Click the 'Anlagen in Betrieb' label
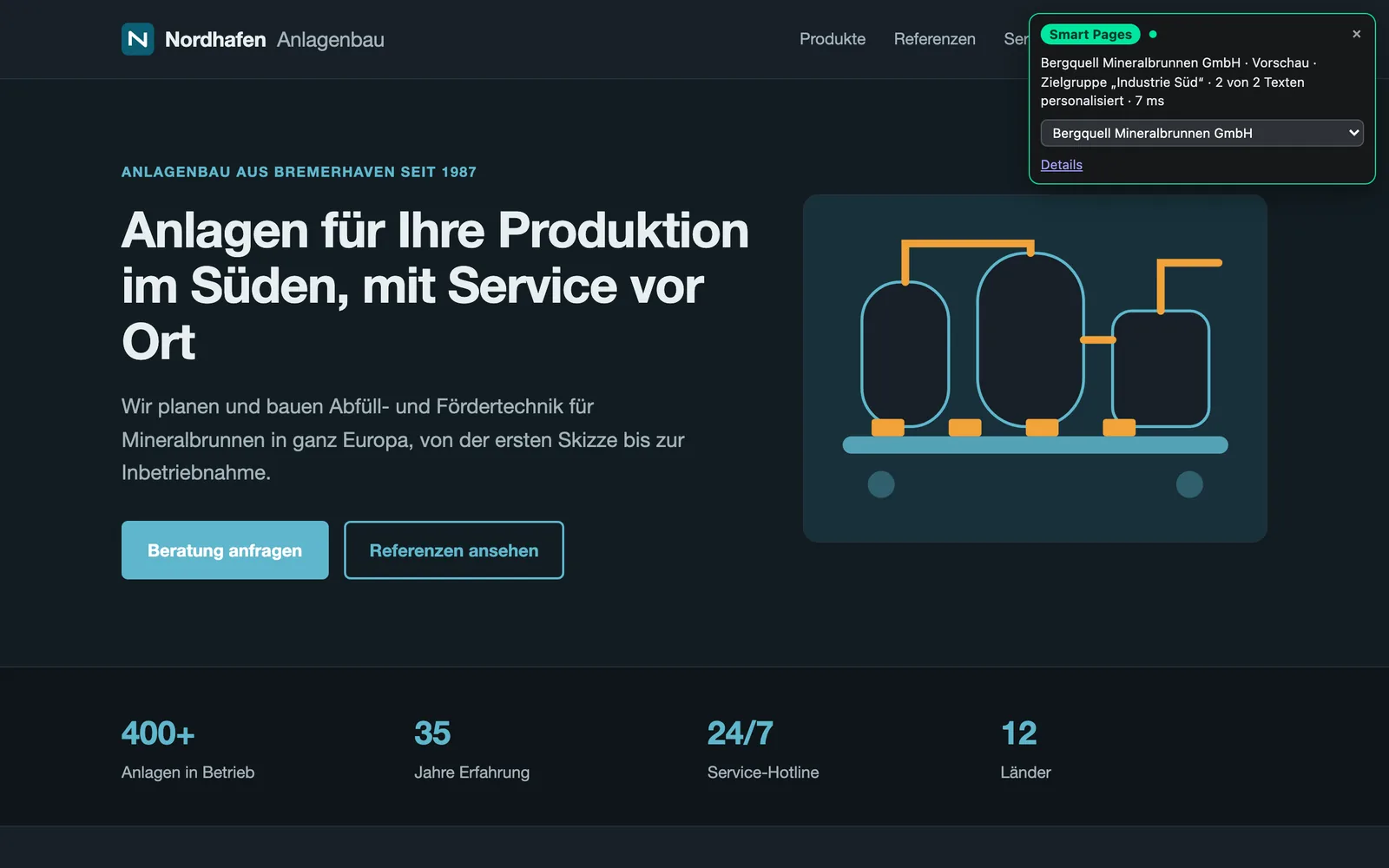The image size is (1389, 868). [188, 773]
